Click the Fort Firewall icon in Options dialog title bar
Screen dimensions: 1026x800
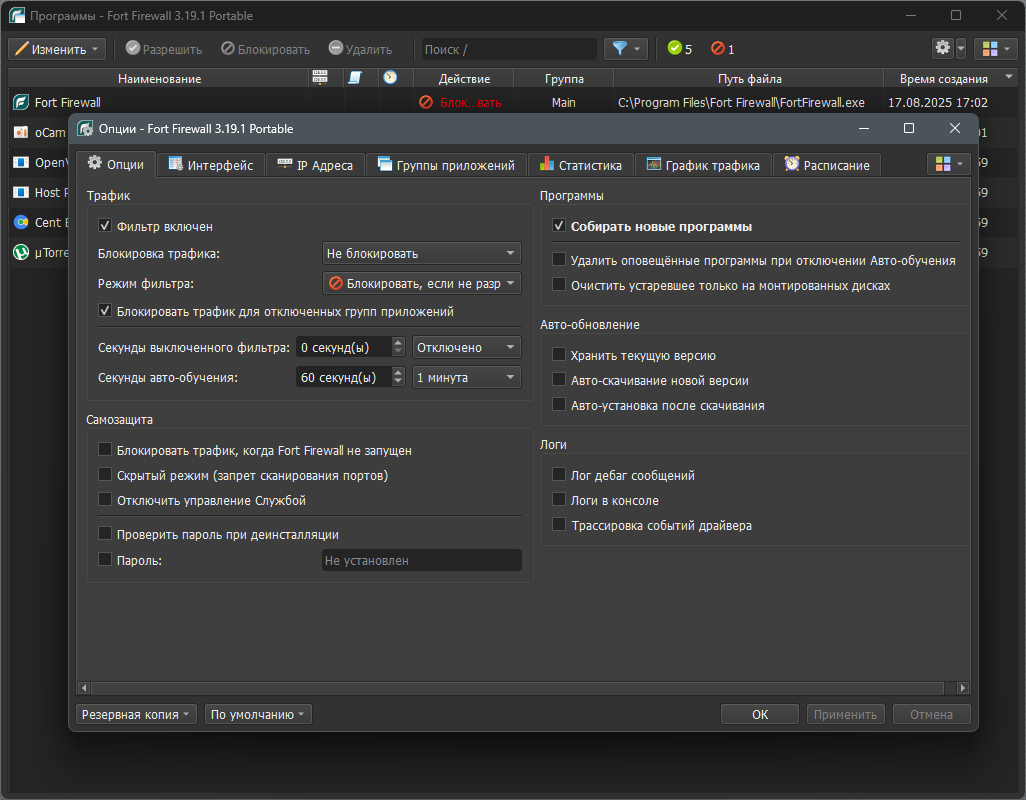click(x=85, y=128)
